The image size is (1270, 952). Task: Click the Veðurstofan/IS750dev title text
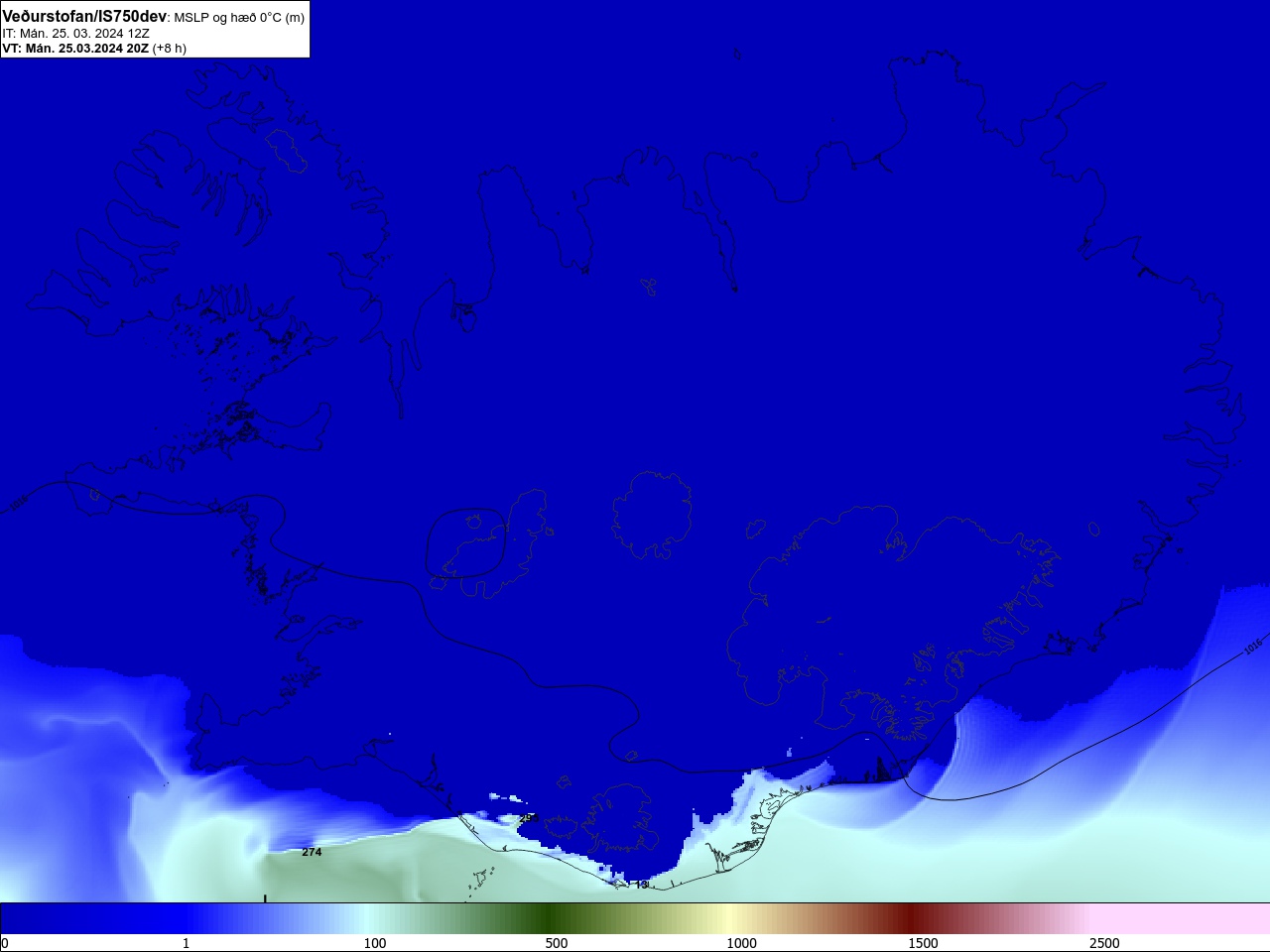click(x=84, y=17)
